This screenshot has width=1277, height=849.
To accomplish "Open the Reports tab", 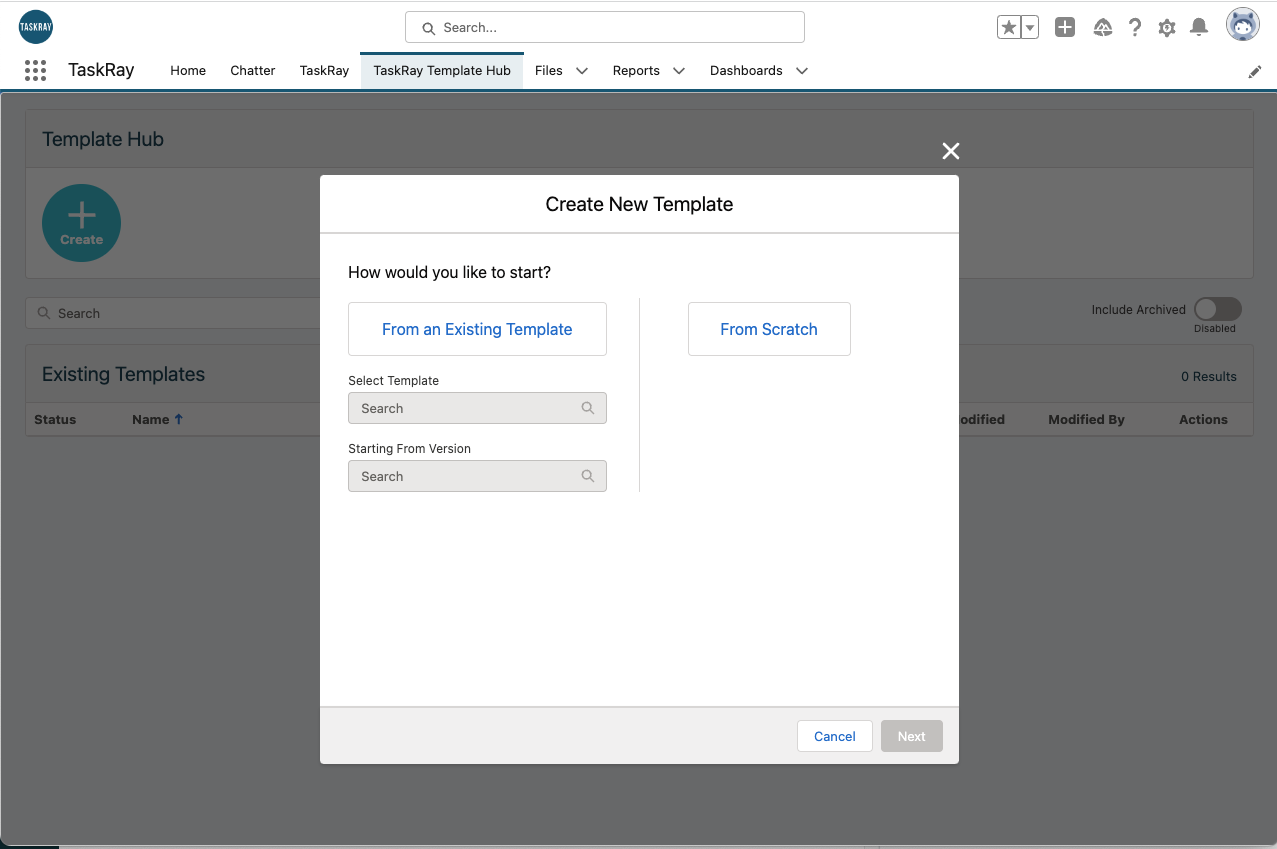I will [x=636, y=71].
